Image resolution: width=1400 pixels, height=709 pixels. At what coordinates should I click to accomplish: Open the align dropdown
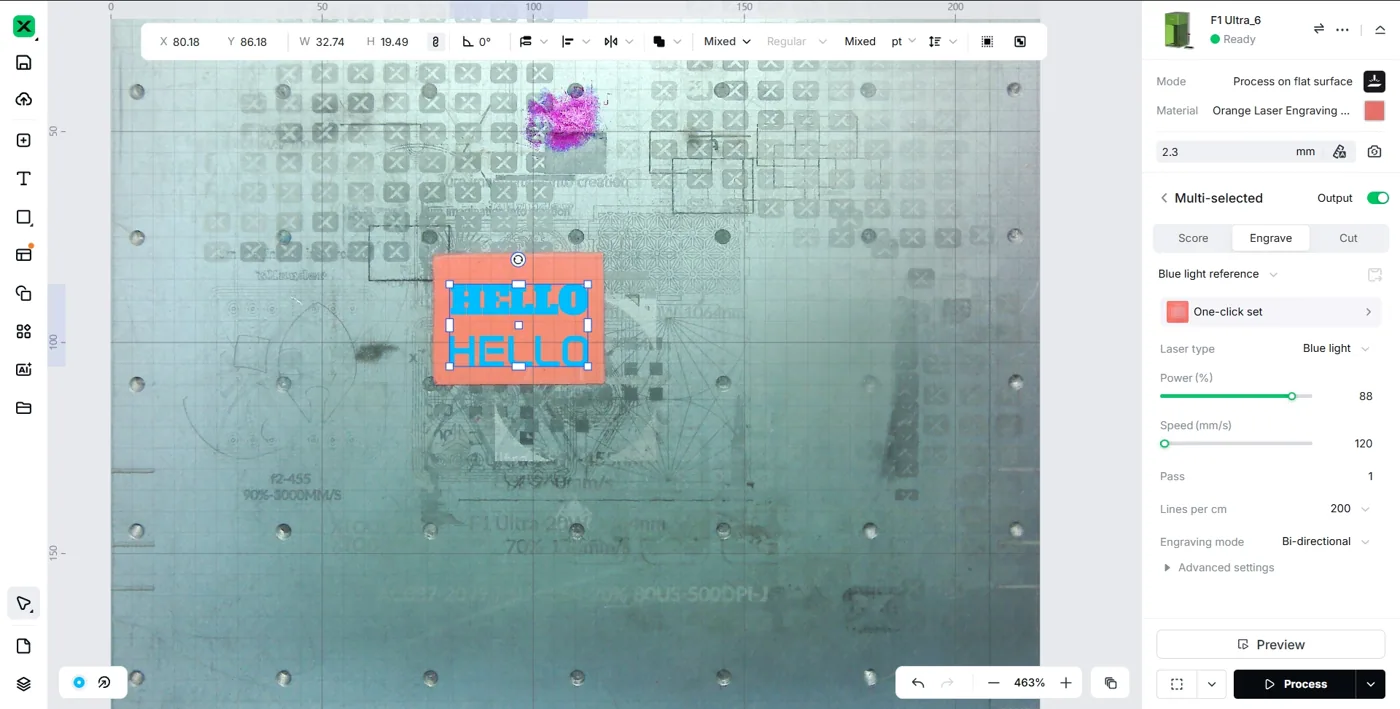[x=575, y=42]
